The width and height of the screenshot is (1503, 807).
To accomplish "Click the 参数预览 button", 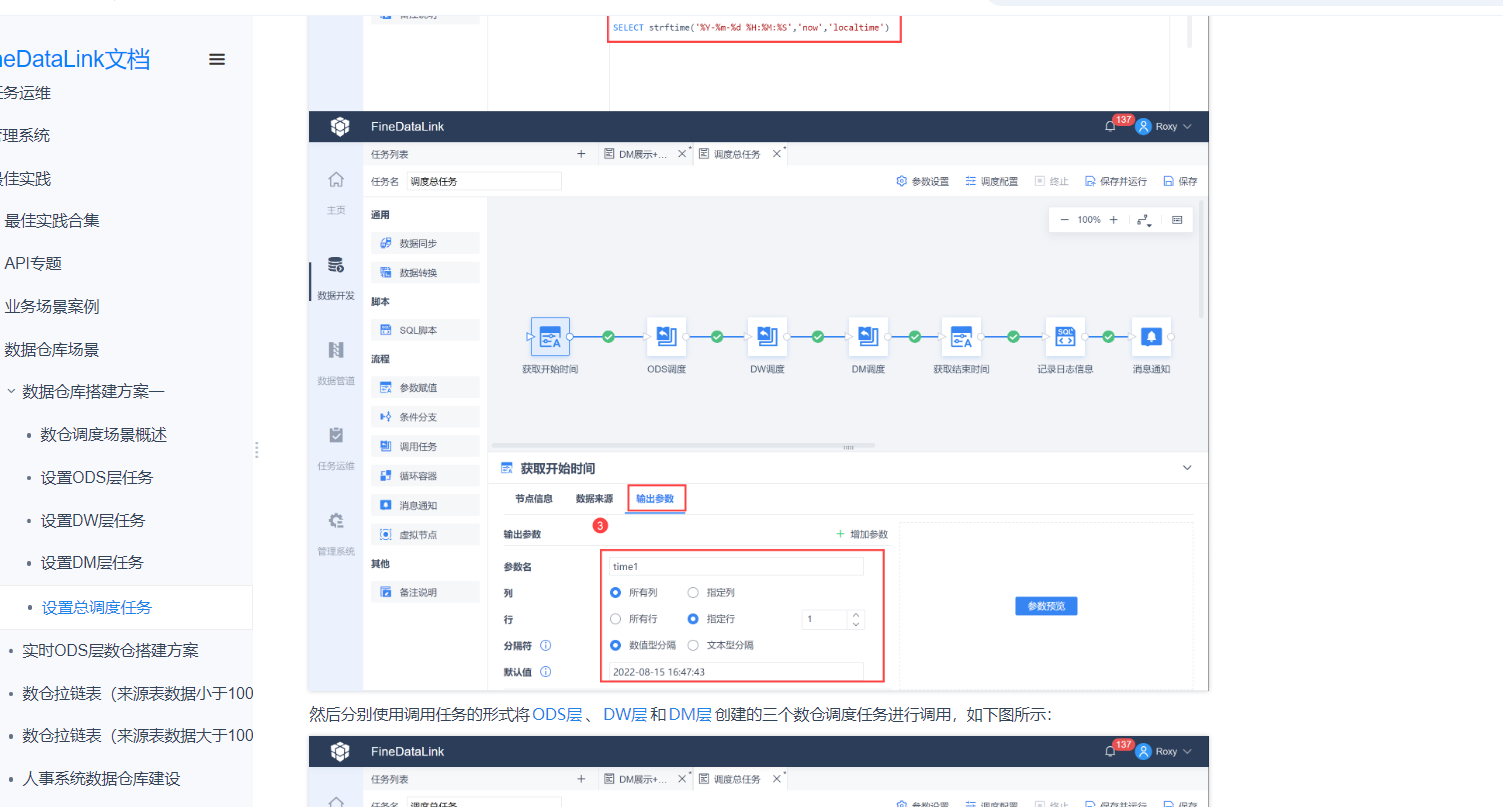I will (1045, 606).
